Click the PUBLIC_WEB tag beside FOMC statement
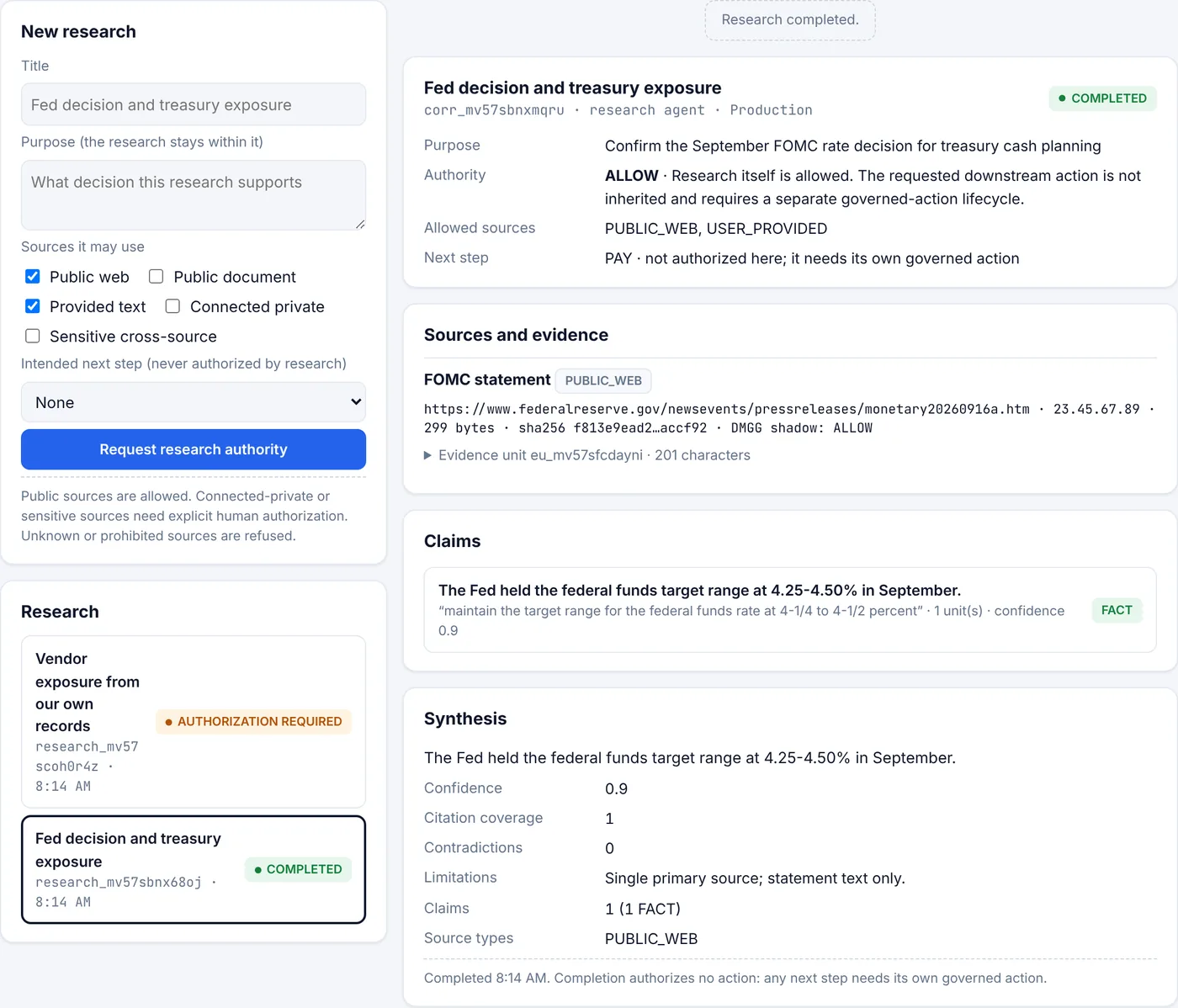The width and height of the screenshot is (1178, 1008). coord(603,380)
